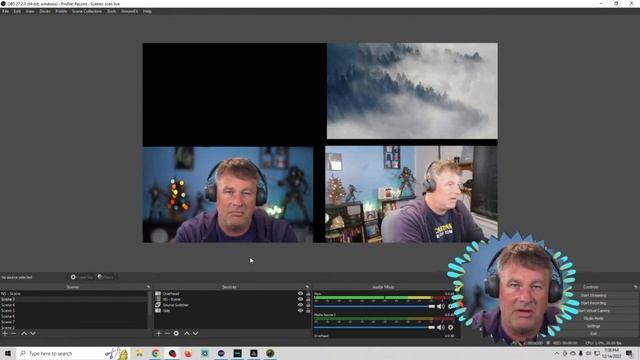Lock the Side source

308,311
